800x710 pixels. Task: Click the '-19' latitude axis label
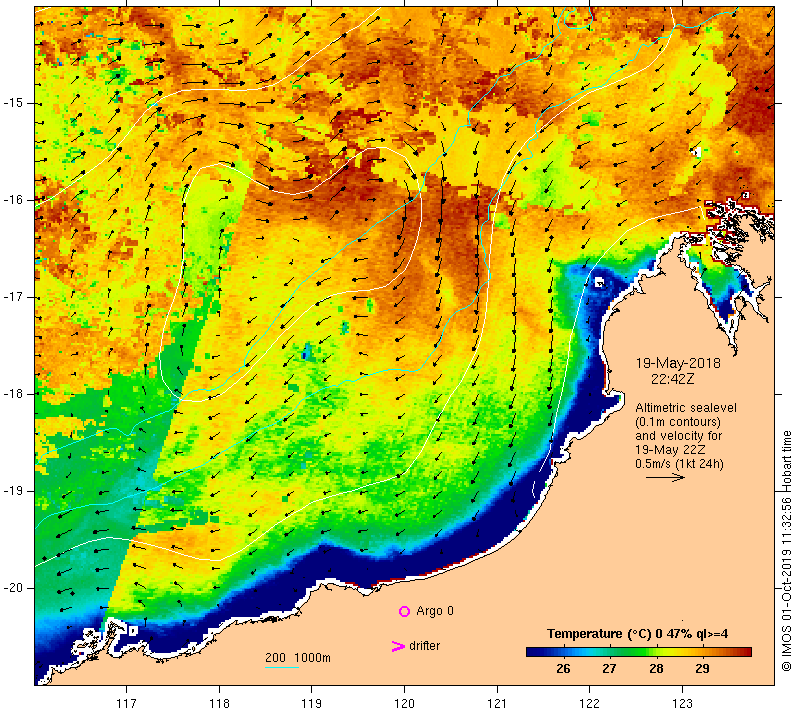click(x=13, y=491)
